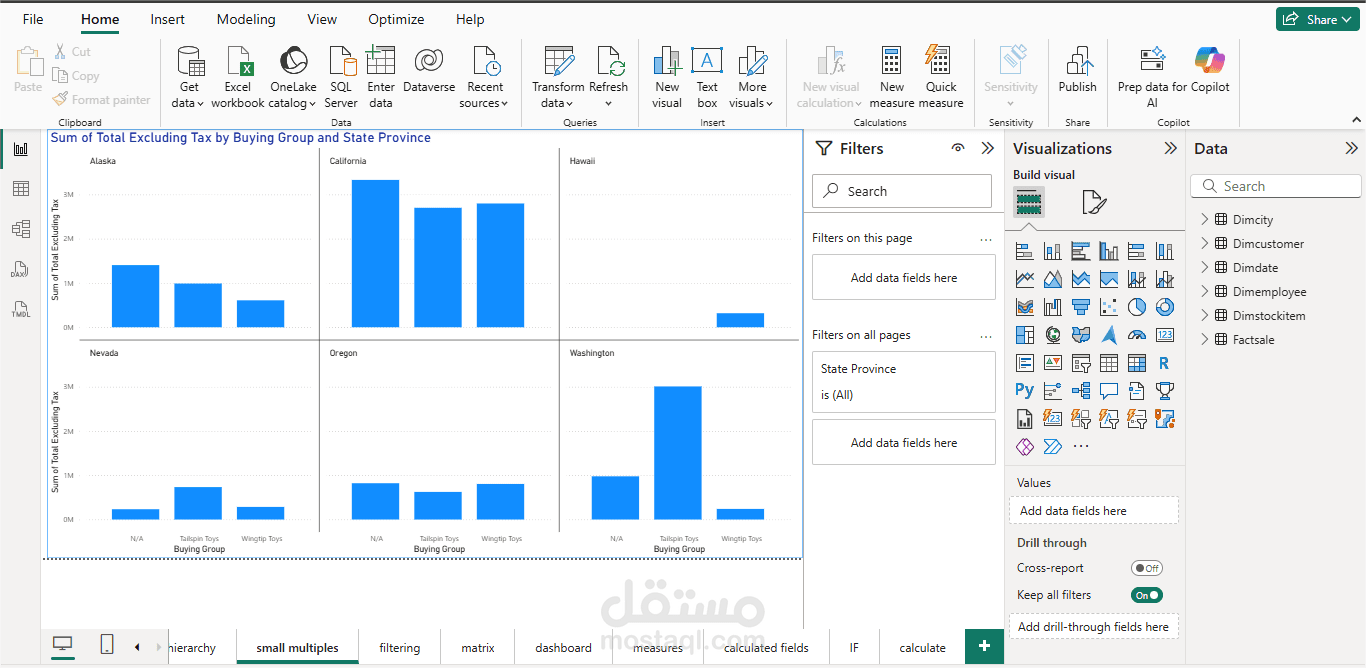This screenshot has height=668, width=1366.
Task: Switch to Table view in left sidebar
Action: tap(21, 189)
